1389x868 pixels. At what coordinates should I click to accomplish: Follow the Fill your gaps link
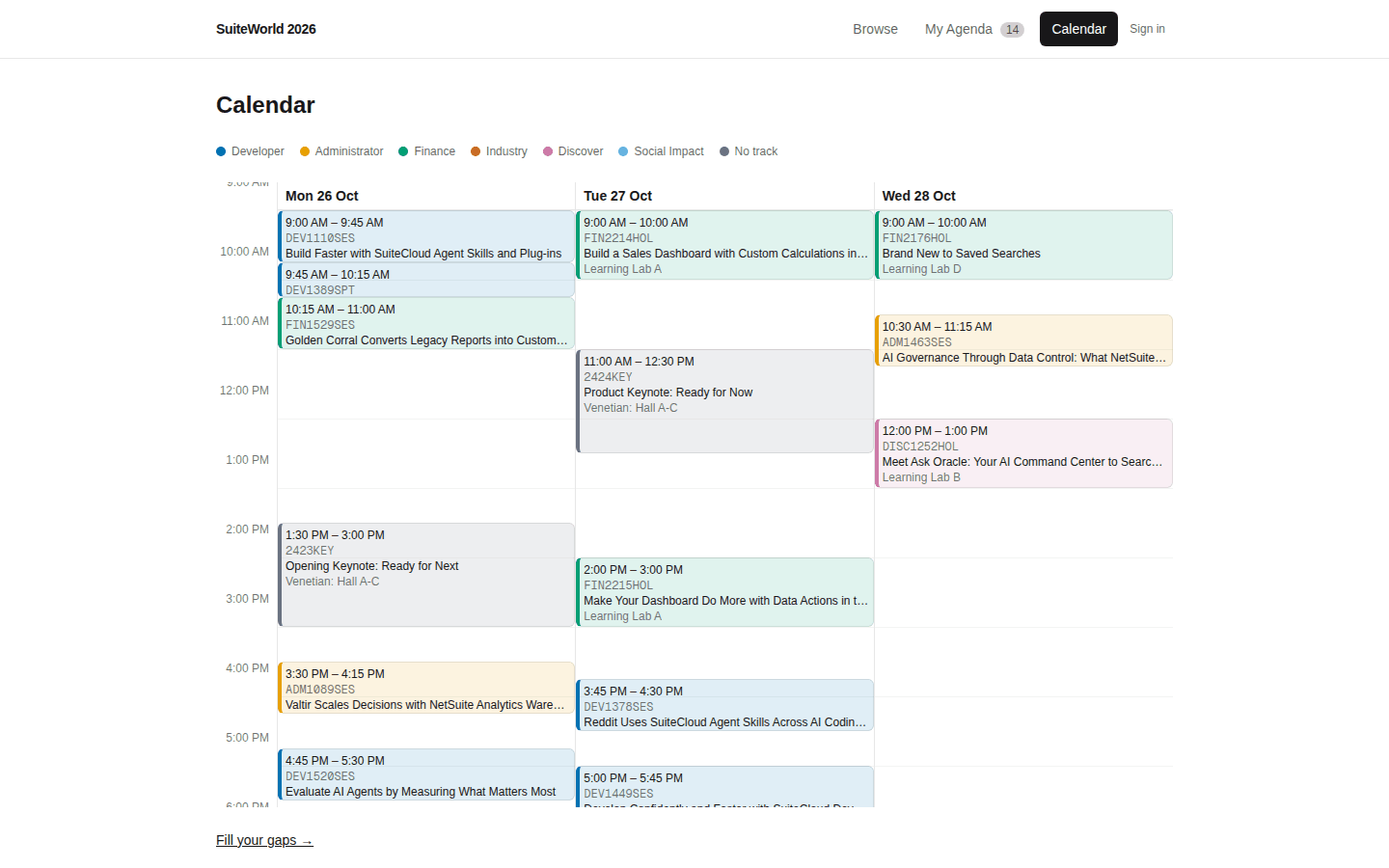264,840
